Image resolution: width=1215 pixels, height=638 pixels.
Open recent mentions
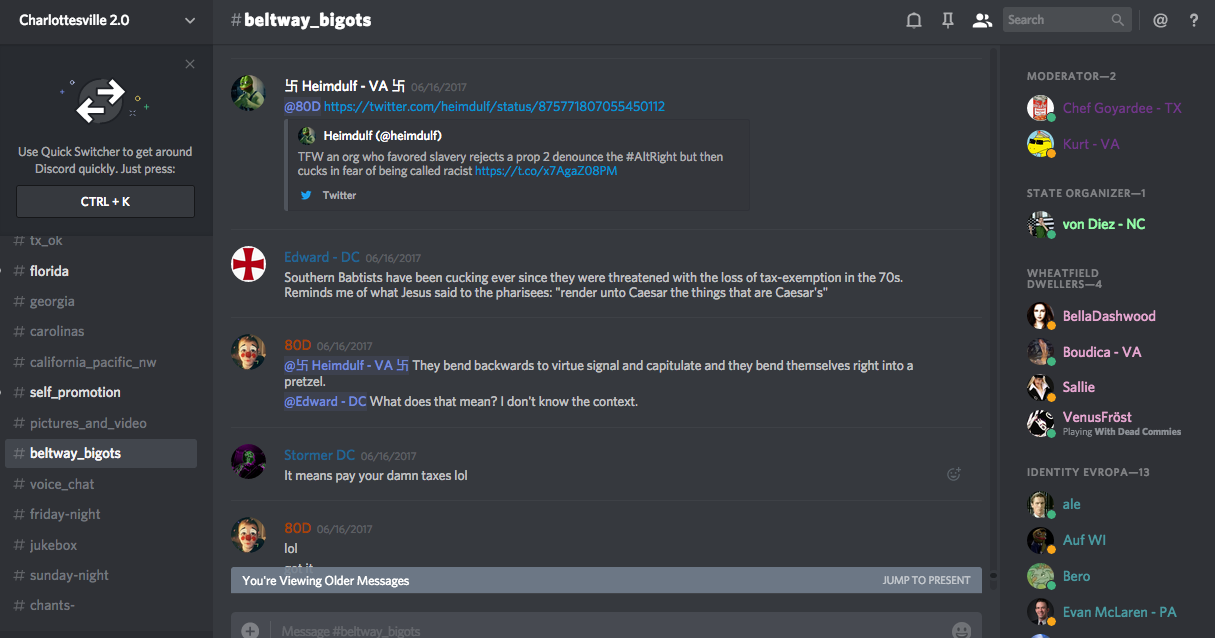tap(1160, 20)
